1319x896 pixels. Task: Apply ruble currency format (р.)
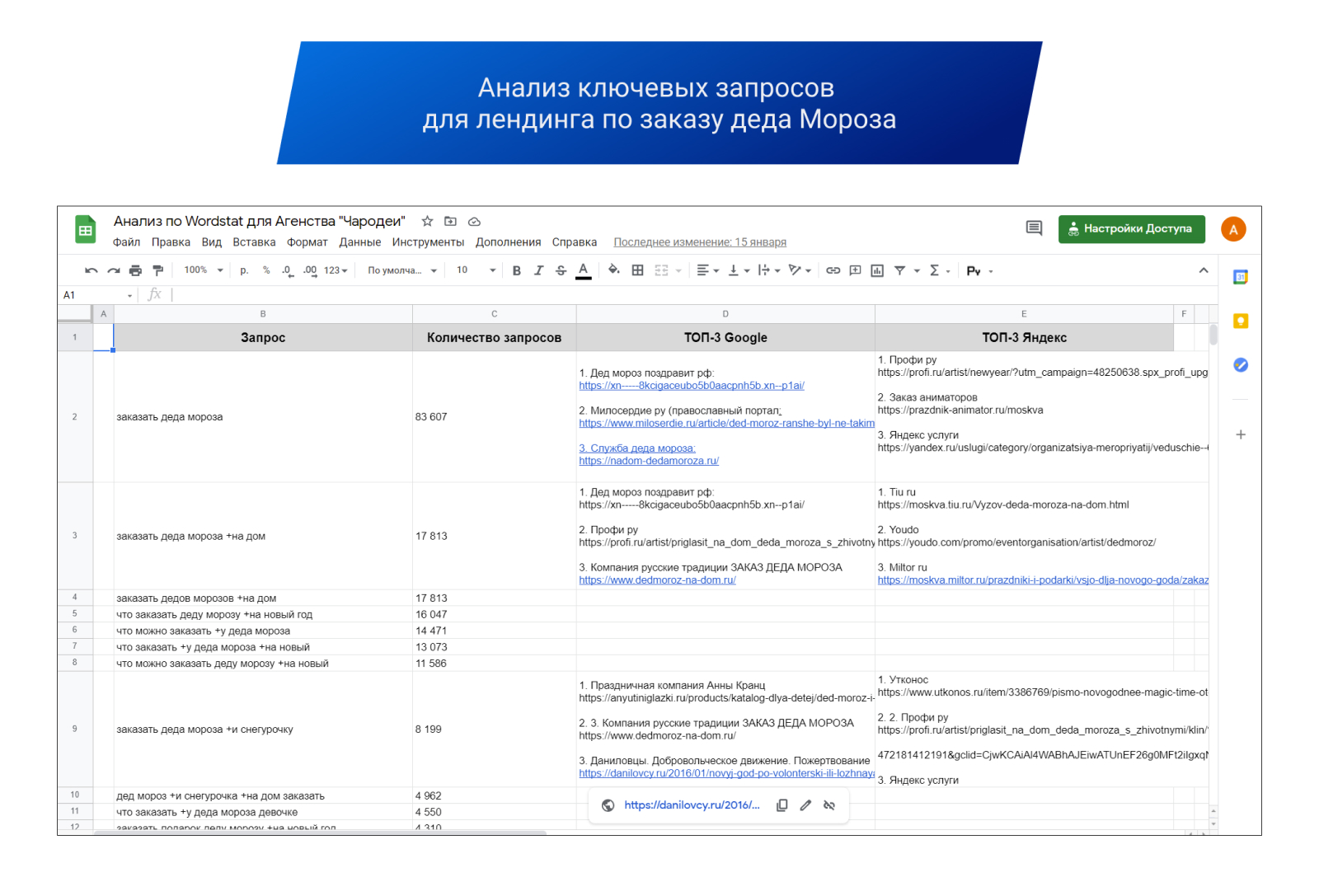244,270
